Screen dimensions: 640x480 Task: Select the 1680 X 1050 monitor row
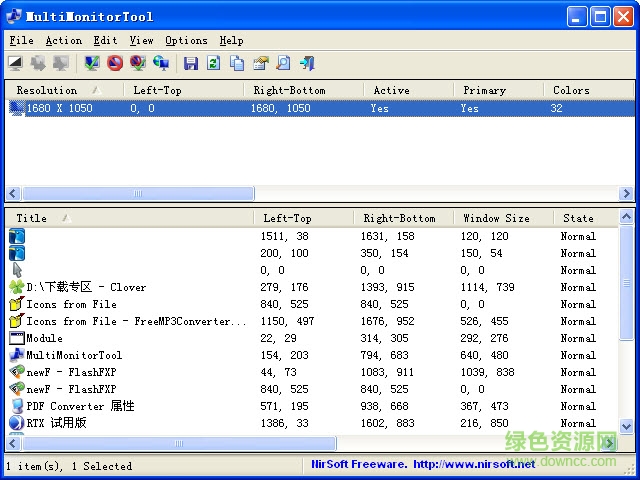click(x=60, y=108)
